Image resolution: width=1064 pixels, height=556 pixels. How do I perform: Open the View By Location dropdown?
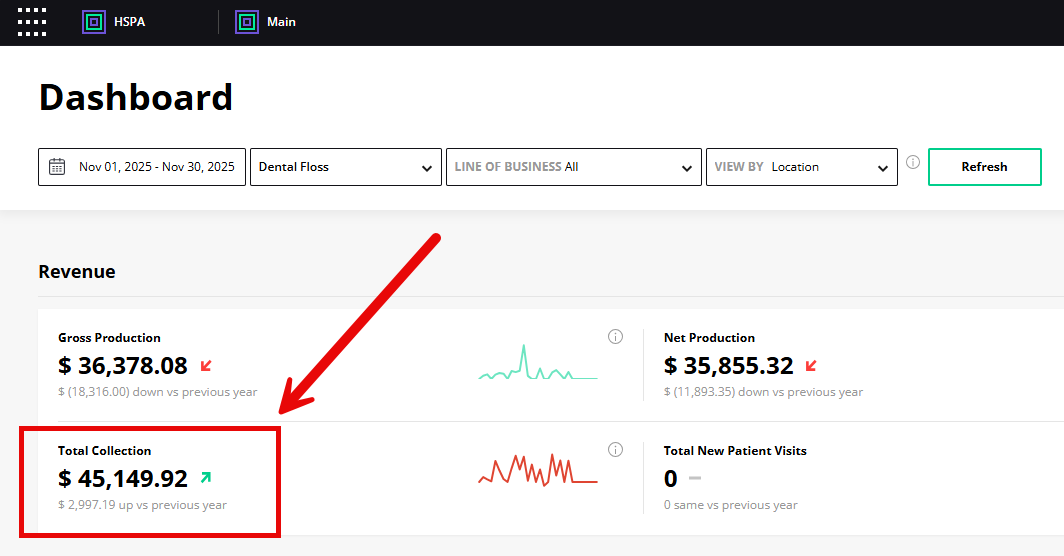[x=801, y=167]
